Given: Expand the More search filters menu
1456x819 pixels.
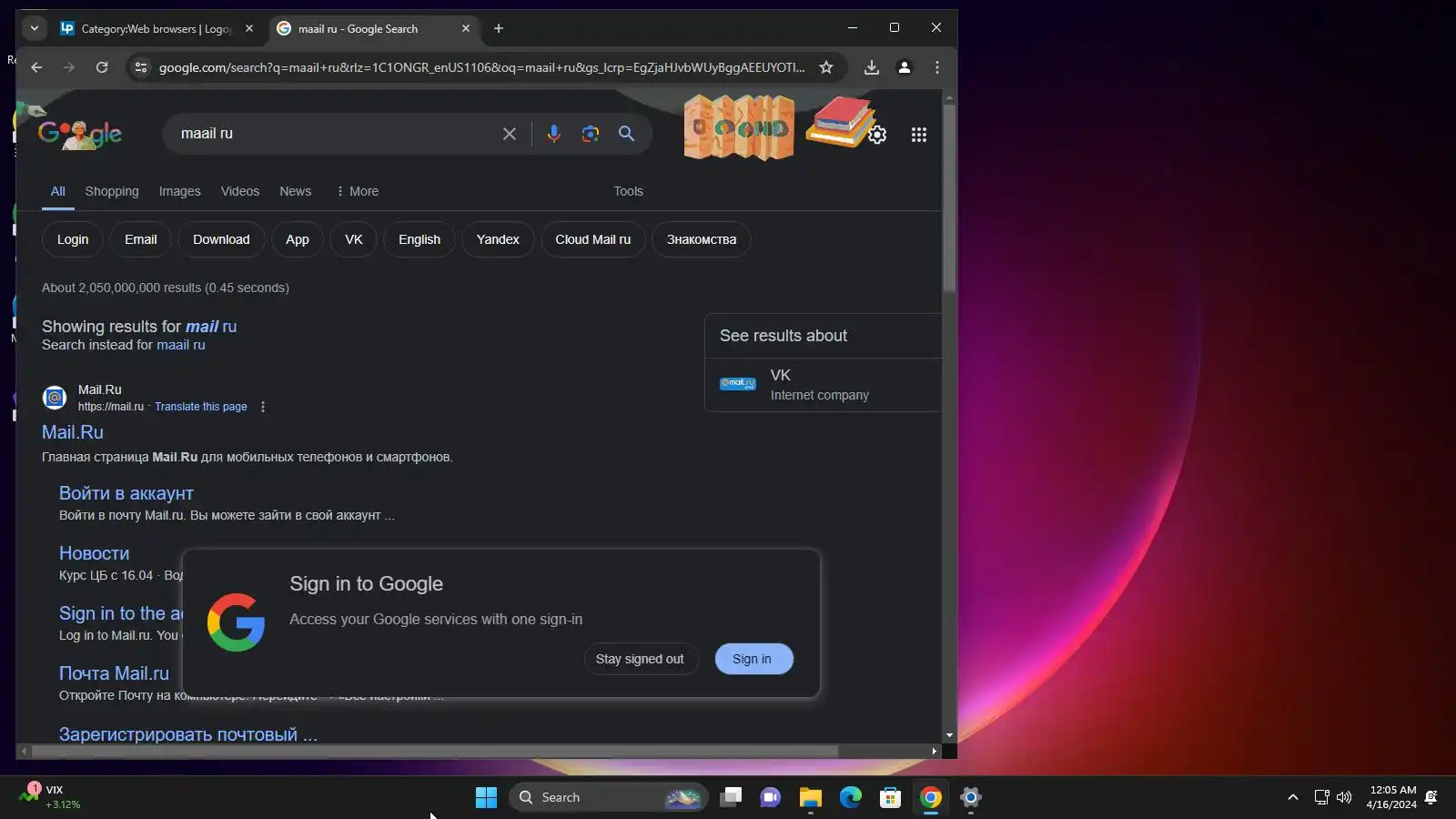Looking at the screenshot, I should click(x=357, y=191).
